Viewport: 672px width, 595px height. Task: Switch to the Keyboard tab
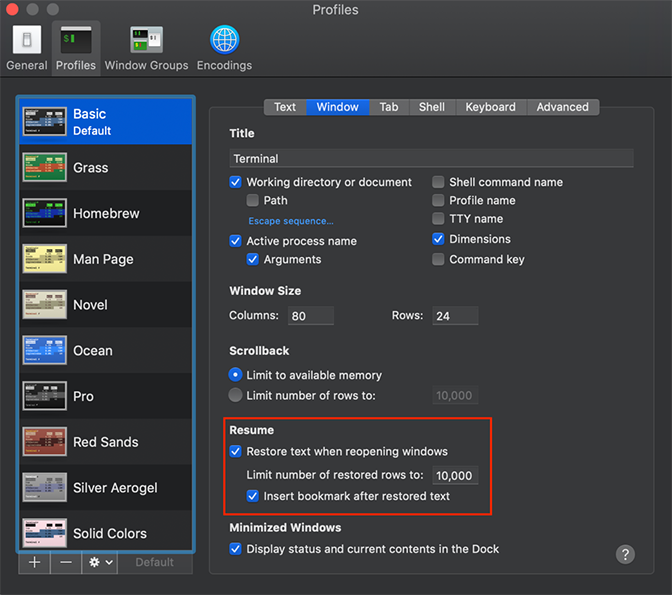tap(490, 107)
